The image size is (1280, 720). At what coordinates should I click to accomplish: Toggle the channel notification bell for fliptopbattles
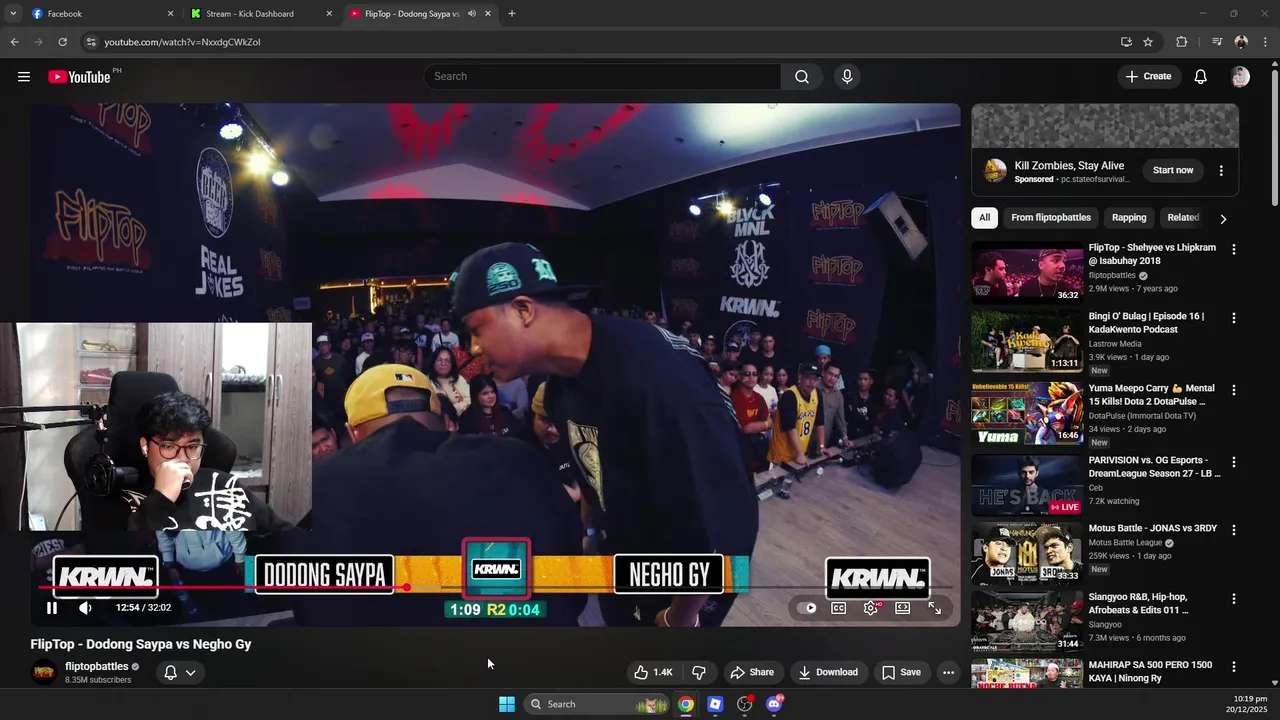170,672
